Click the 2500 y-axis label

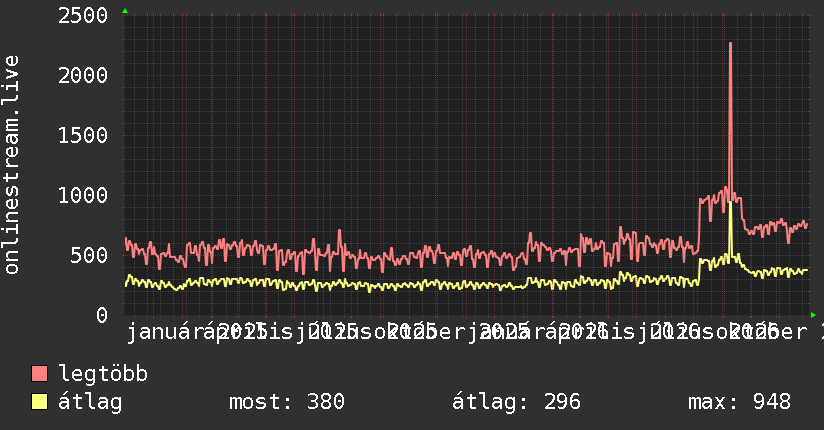click(83, 15)
